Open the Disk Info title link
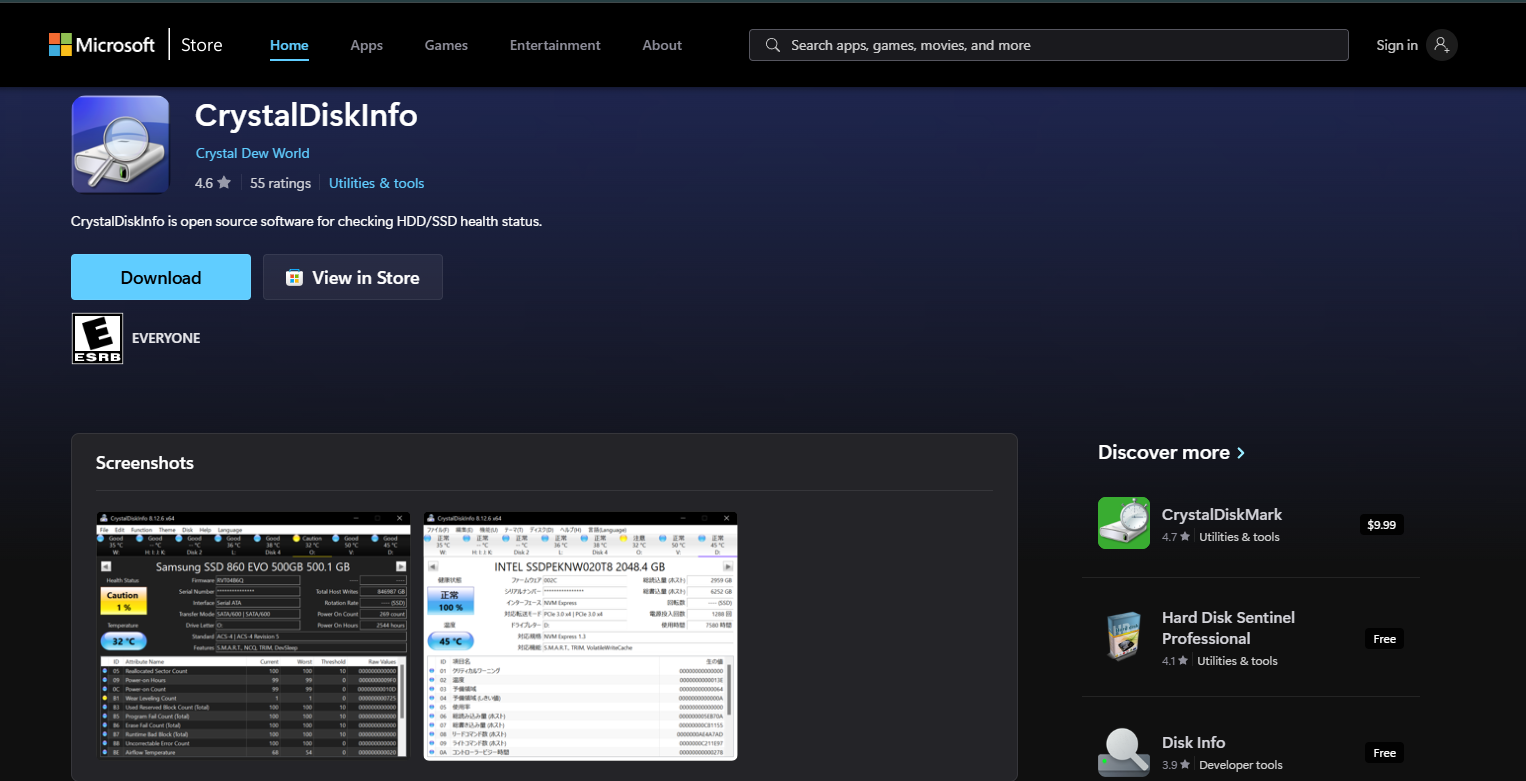This screenshot has height=781, width=1526. click(1194, 742)
